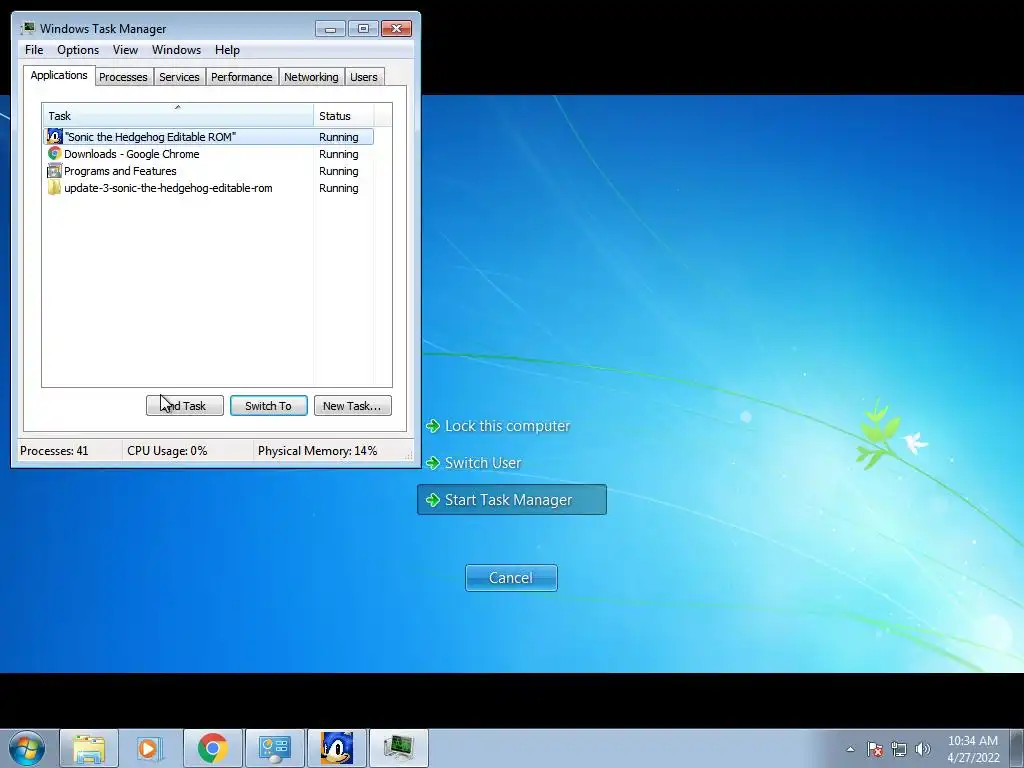Click the End Task button
Screen dimensions: 1024x768
click(x=185, y=406)
